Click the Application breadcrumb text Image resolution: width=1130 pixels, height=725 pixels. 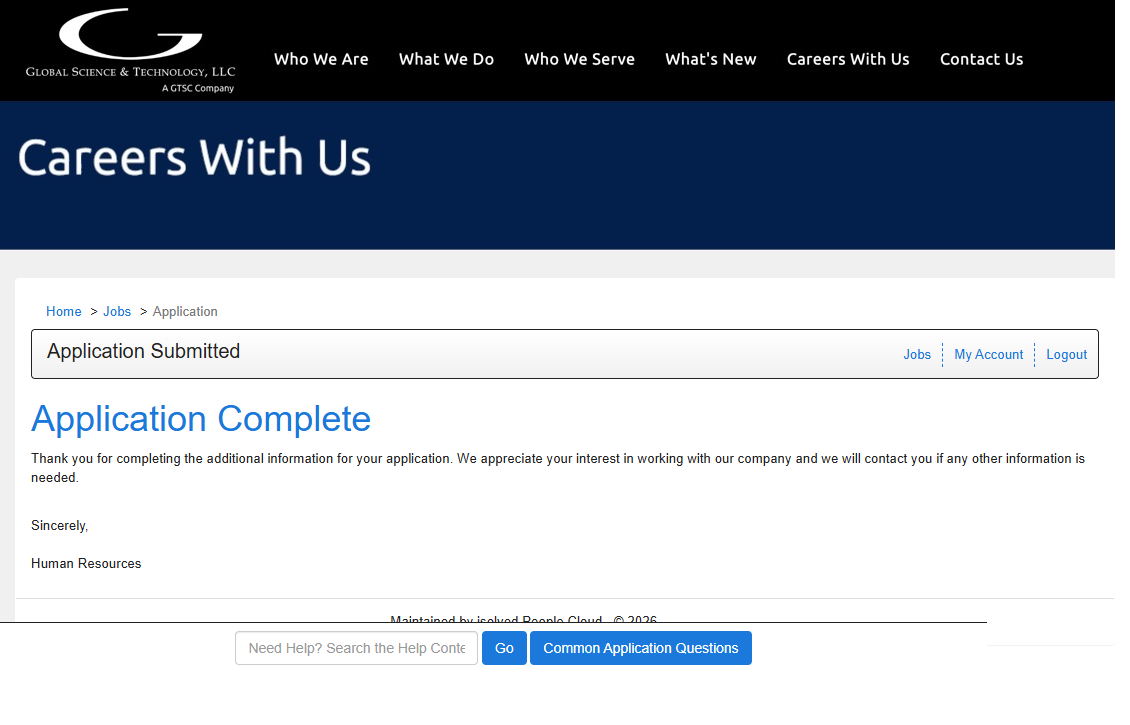(185, 311)
